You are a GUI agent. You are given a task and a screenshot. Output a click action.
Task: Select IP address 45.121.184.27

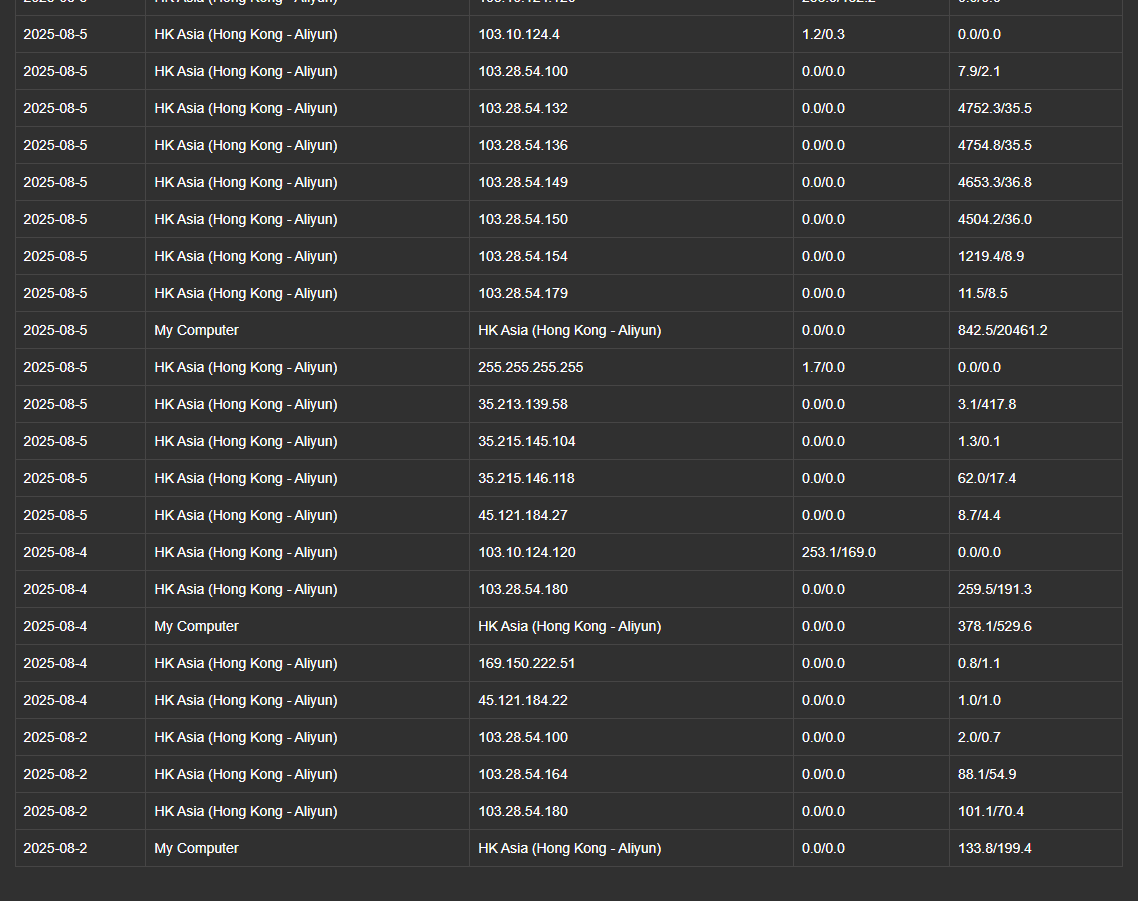pos(523,515)
